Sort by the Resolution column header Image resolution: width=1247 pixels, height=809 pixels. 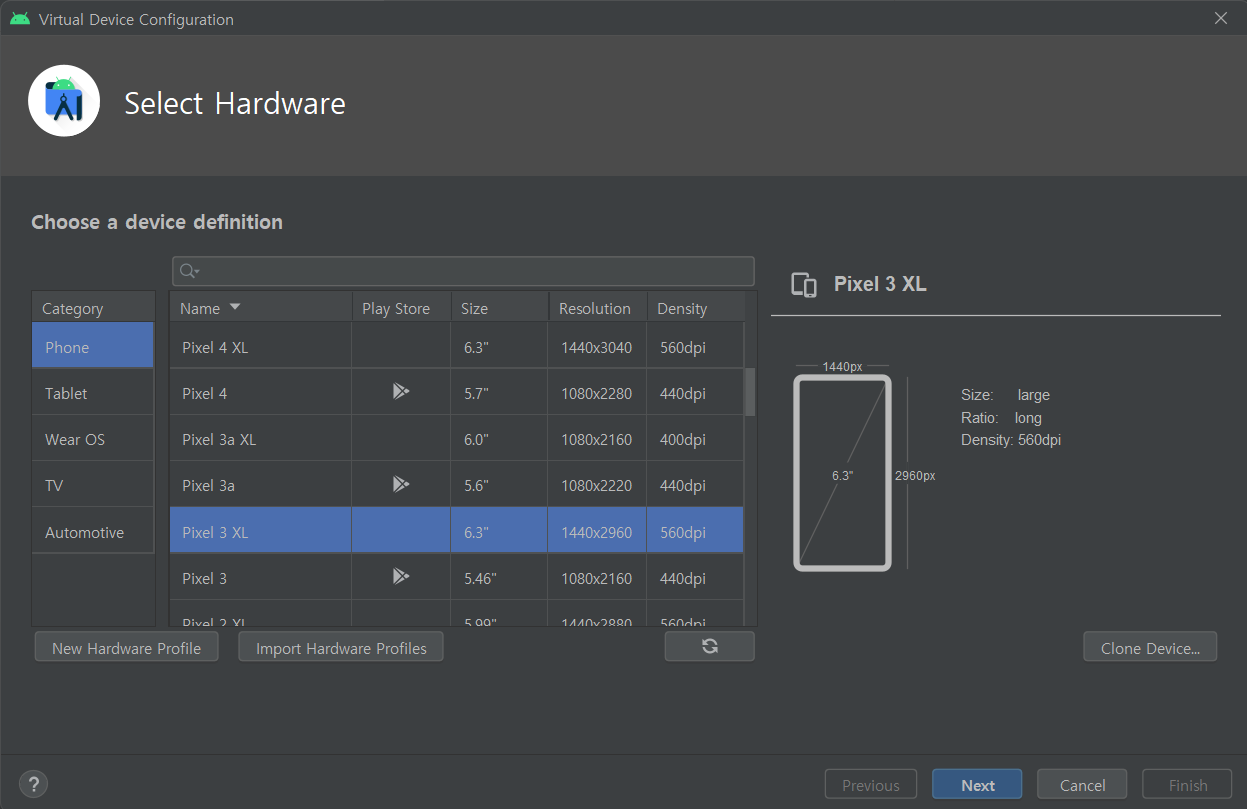[x=598, y=308]
